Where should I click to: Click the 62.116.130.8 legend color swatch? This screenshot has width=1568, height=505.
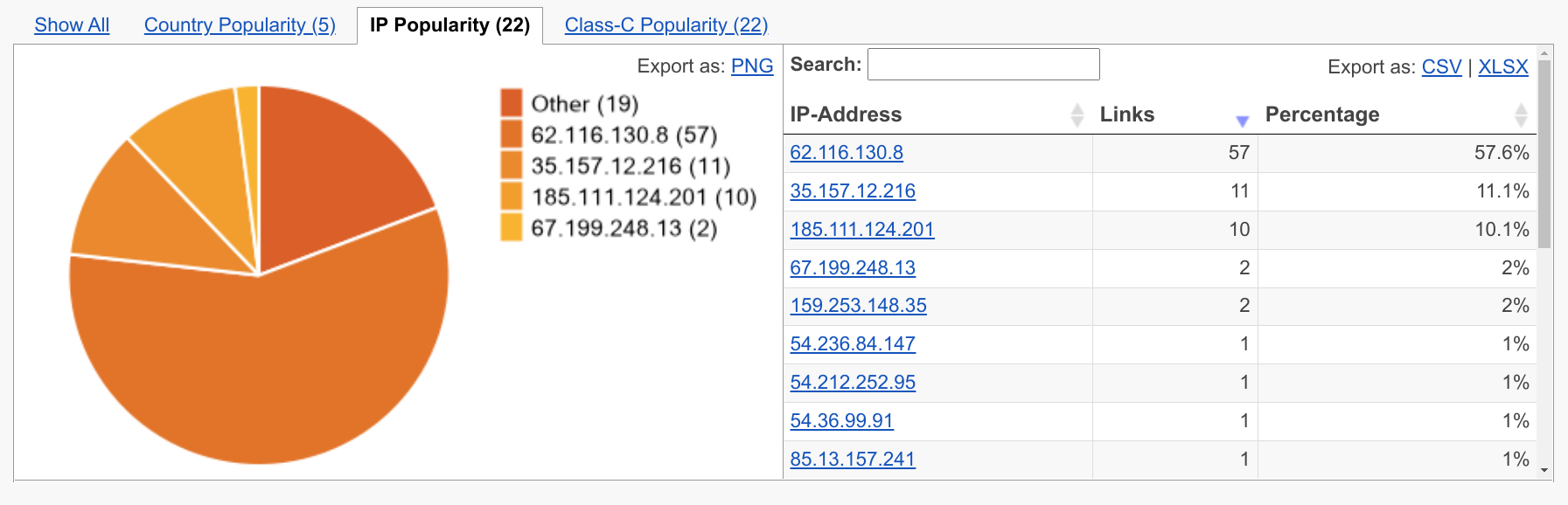pyautogui.click(x=512, y=135)
